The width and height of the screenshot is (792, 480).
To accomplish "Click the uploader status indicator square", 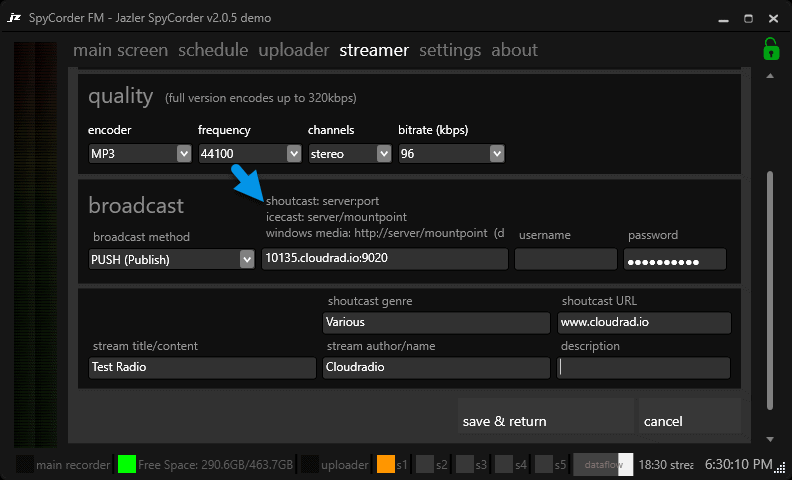I will (311, 464).
